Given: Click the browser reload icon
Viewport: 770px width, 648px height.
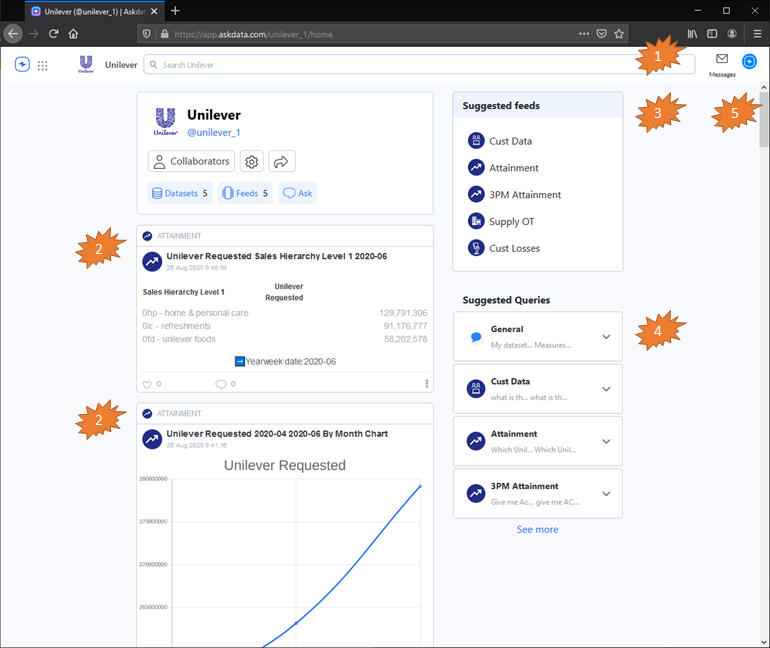Looking at the screenshot, I should pos(54,34).
